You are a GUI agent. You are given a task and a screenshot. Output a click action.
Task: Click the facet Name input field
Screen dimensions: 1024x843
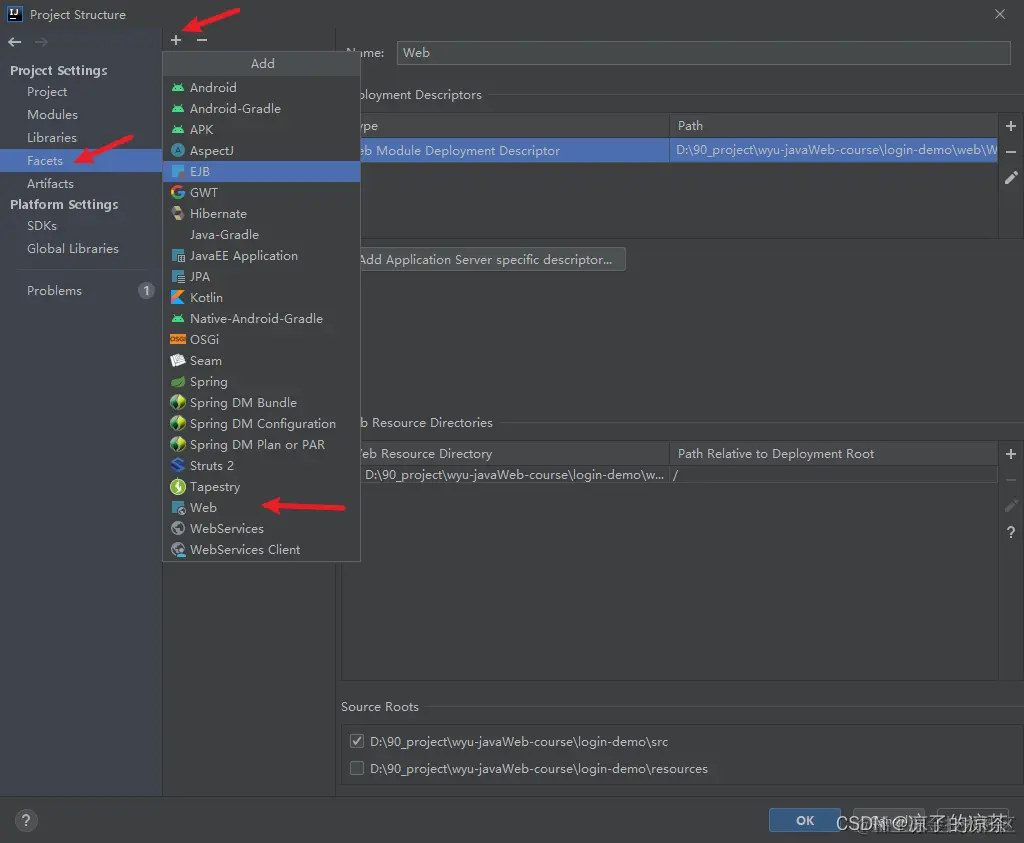pyautogui.click(x=703, y=53)
